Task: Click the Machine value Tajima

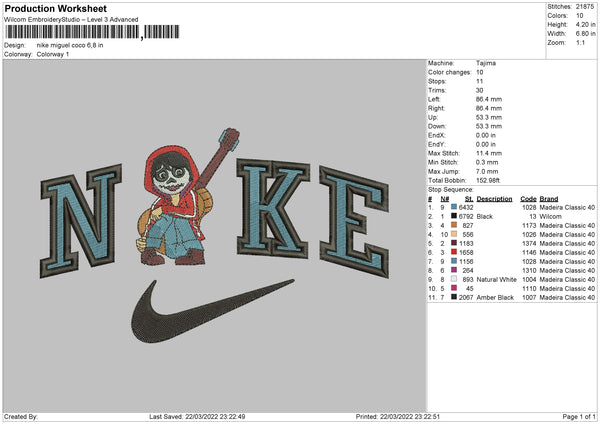Action: click(486, 63)
